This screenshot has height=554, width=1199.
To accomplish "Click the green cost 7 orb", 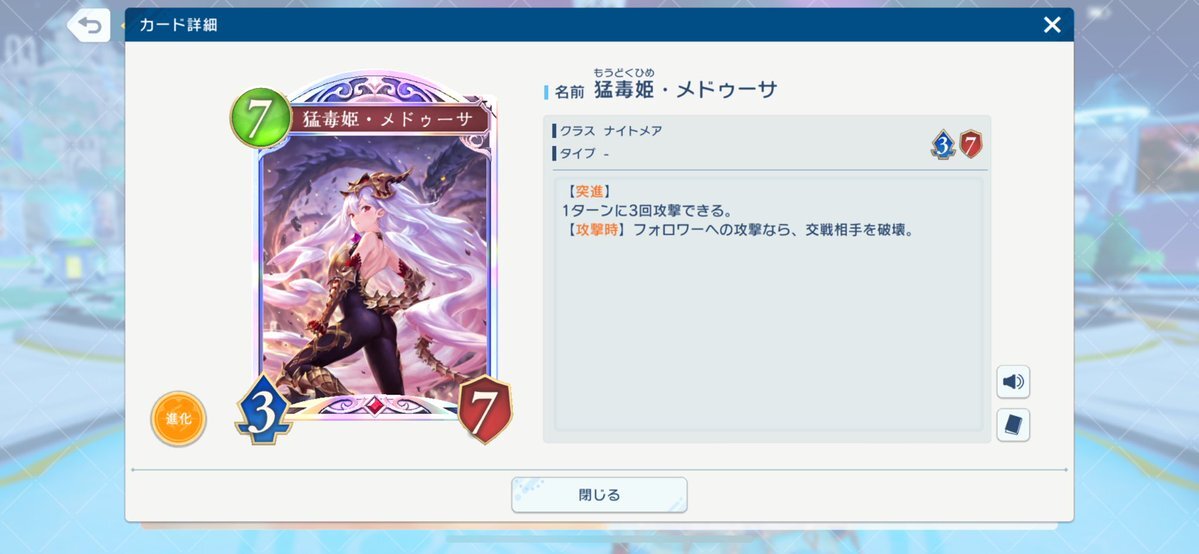I will point(261,118).
